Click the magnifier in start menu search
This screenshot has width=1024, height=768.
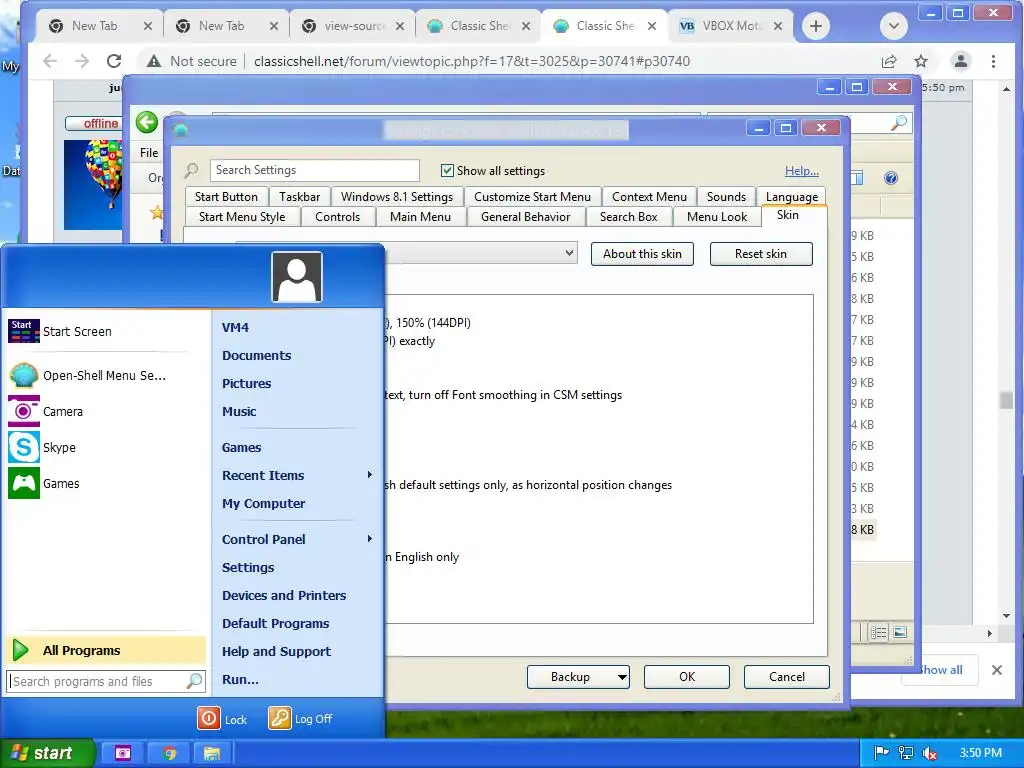194,681
